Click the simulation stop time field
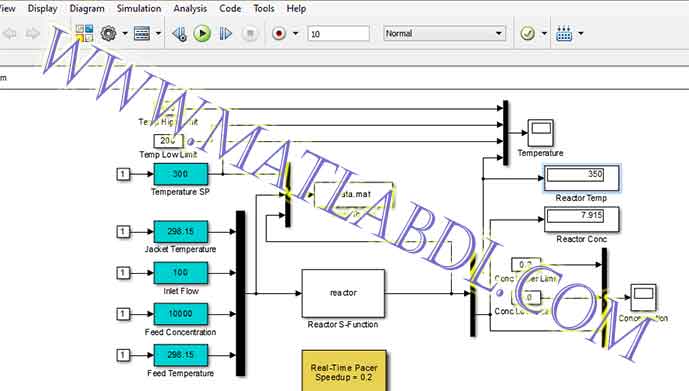 point(338,34)
